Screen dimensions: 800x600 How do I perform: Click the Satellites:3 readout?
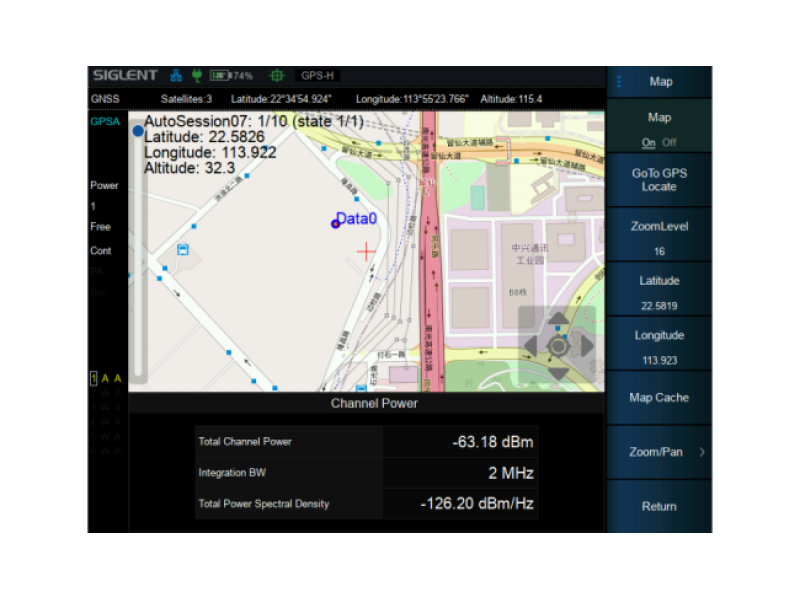[x=186, y=99]
